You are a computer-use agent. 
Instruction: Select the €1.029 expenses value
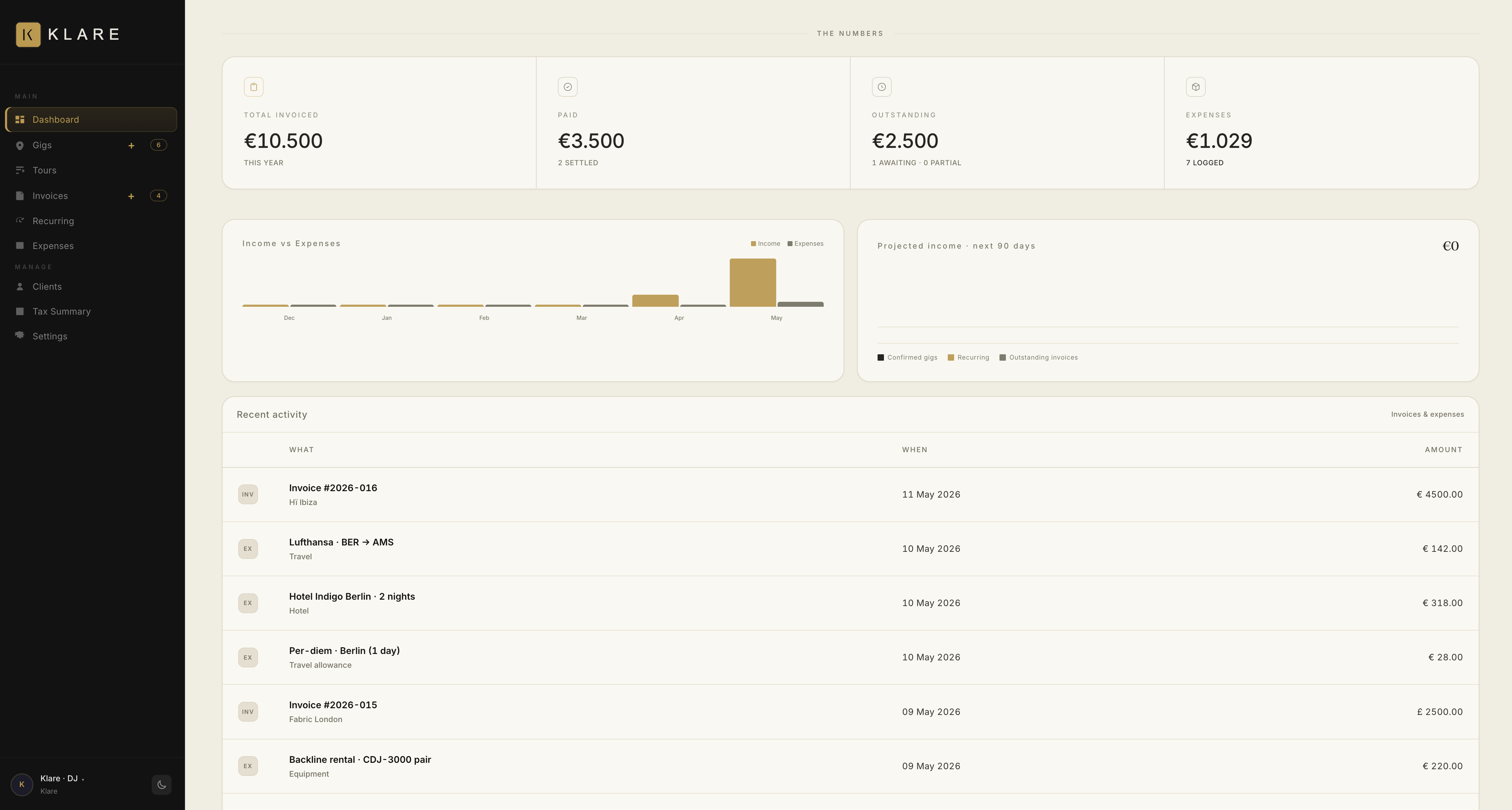pyautogui.click(x=1219, y=141)
